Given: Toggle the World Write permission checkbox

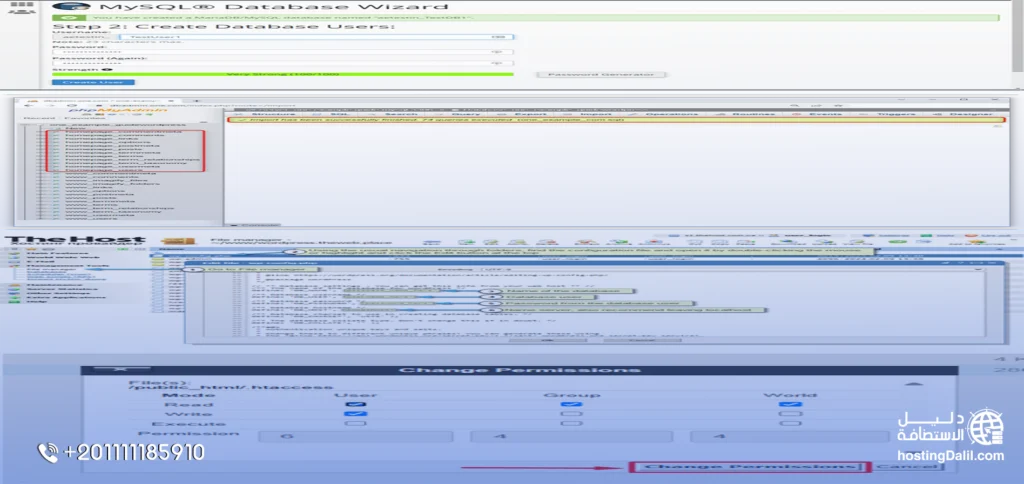Looking at the screenshot, I should pyautogui.click(x=791, y=414).
